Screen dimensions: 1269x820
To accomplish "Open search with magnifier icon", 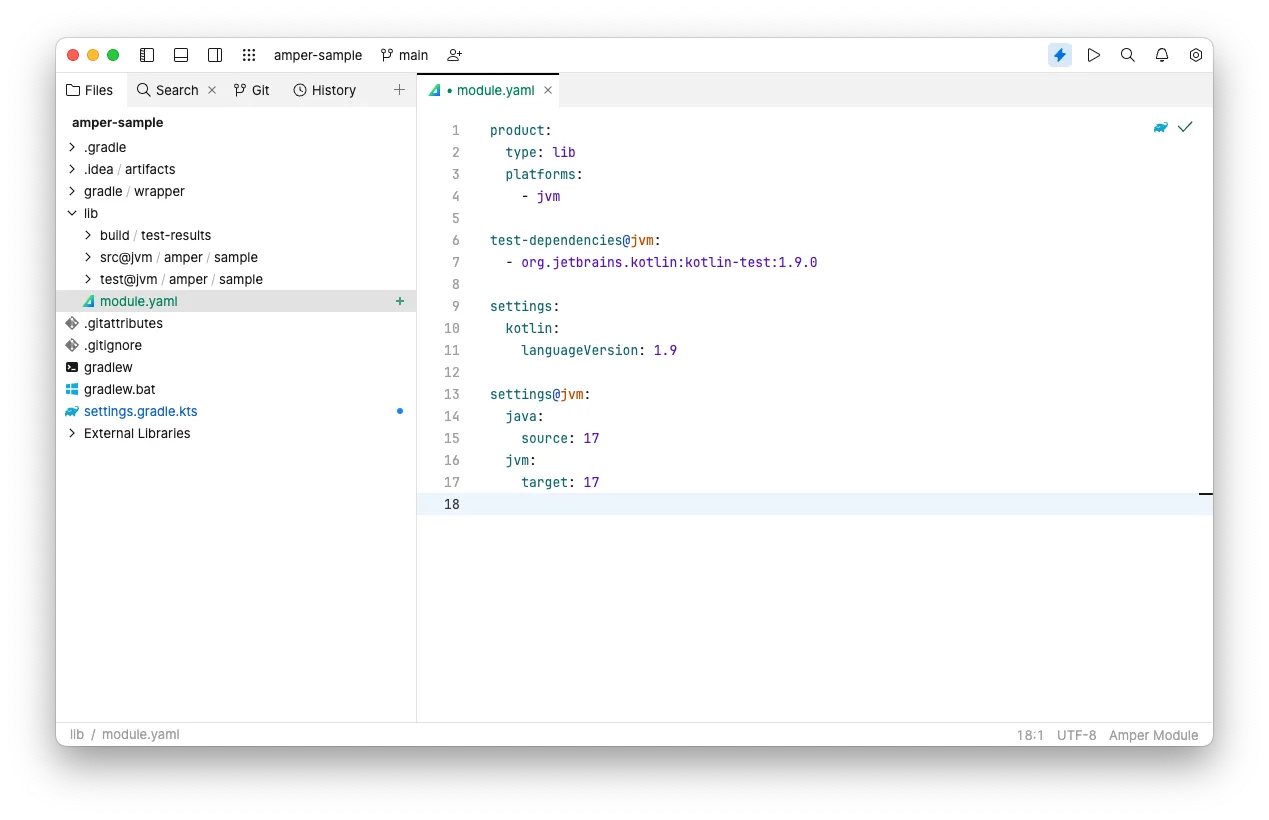I will (x=1128, y=55).
